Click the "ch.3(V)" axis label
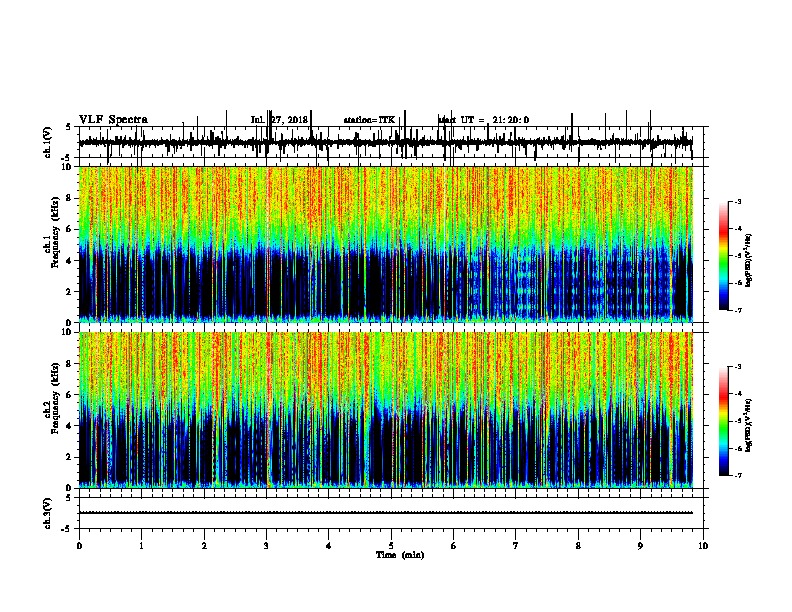Viewport: 792px width, 612px height. pos(47,513)
